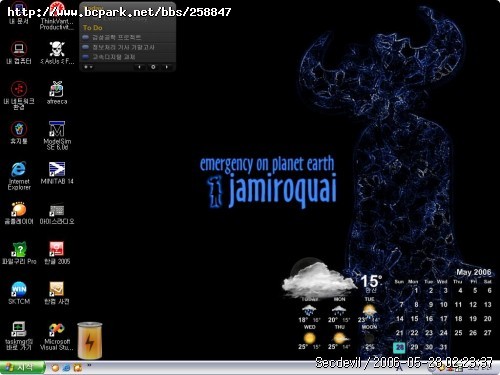This screenshot has height=375, width=500.
Task: Launch blue Internet Explorer Quick Launch icon
Action: pos(67,368)
